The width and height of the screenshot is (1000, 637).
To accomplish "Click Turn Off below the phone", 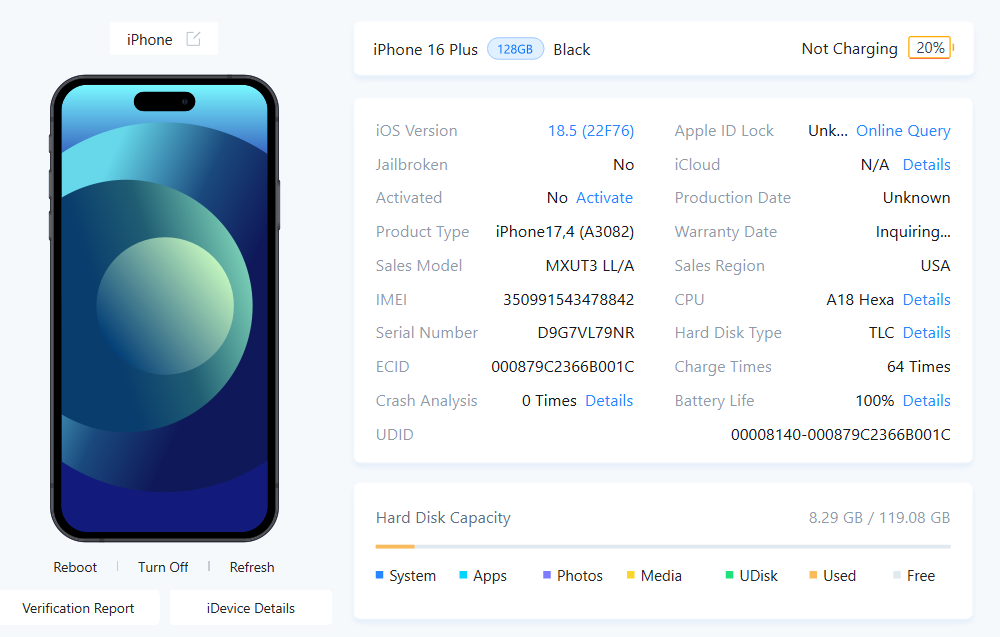I will (x=163, y=567).
